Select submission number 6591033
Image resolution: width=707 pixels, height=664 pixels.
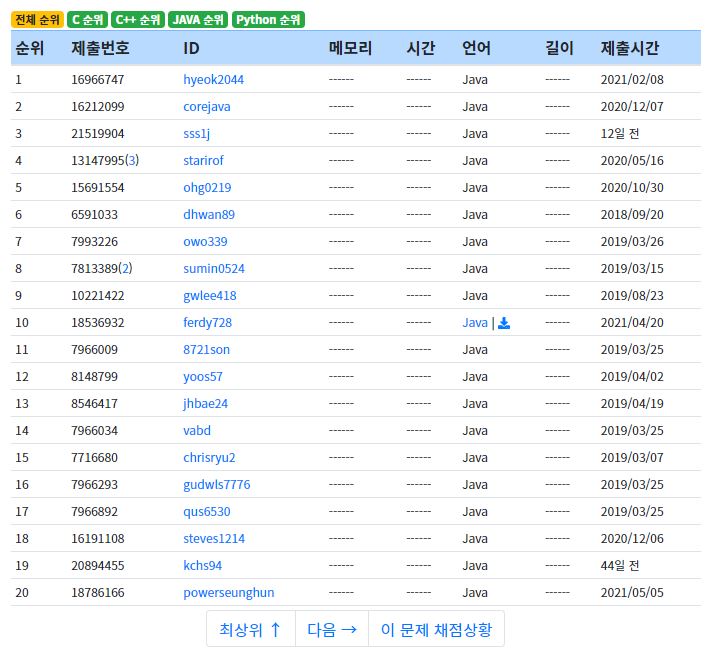click(x=94, y=215)
